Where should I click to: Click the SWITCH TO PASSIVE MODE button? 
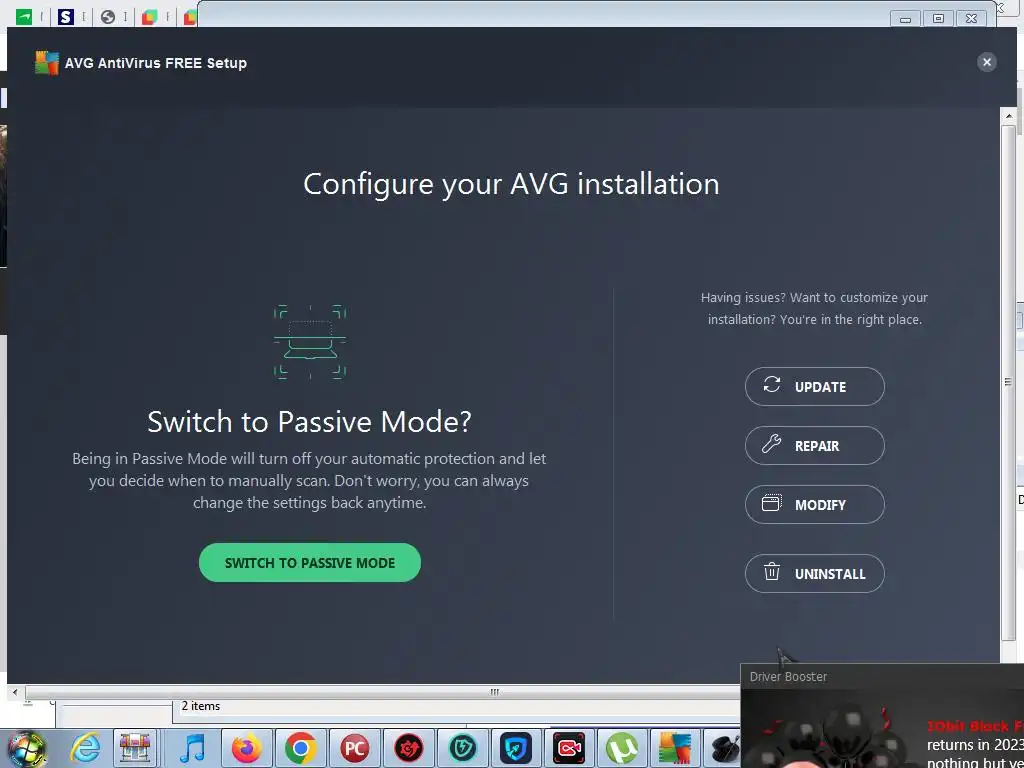(x=310, y=562)
